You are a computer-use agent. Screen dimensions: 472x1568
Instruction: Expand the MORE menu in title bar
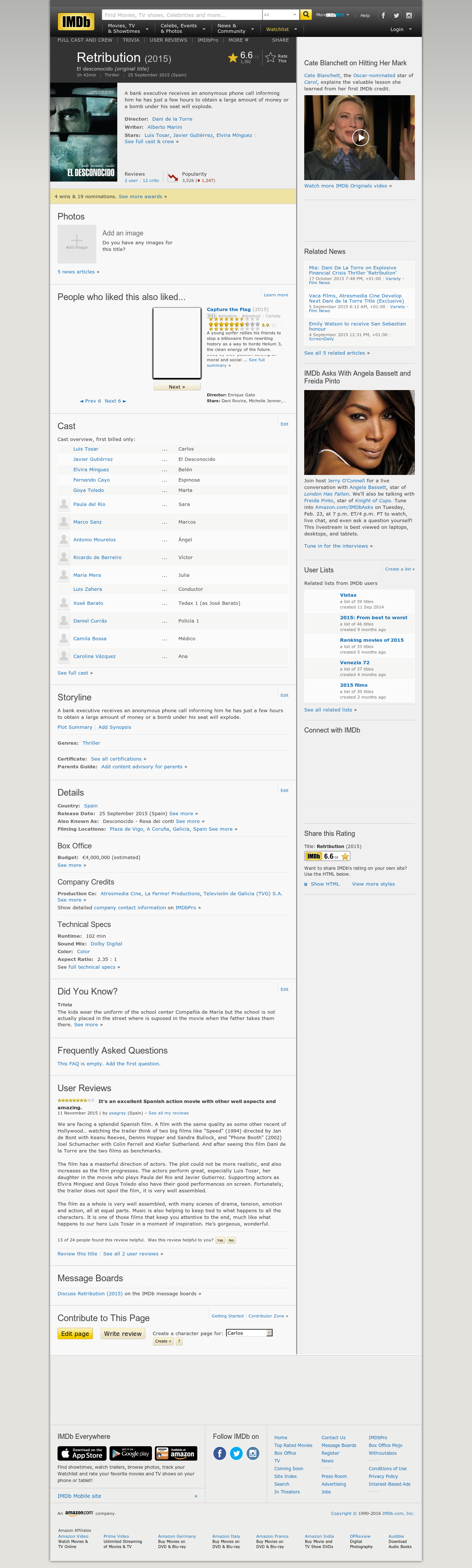pyautogui.click(x=238, y=40)
